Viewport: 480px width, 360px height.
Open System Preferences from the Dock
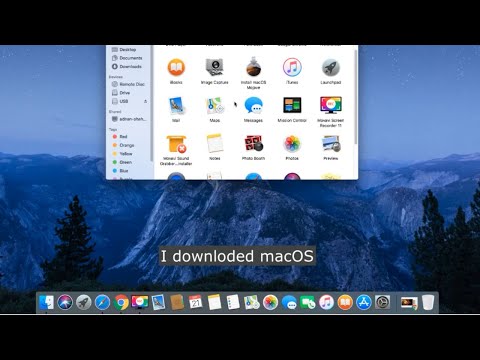[382, 303]
